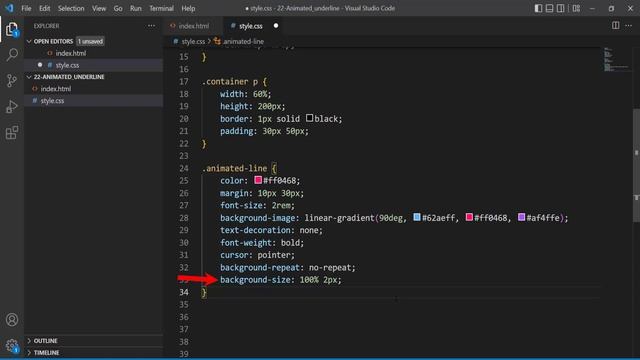Click the vertical editor scrollbar
The width and height of the screenshot is (640, 360).
[636, 165]
